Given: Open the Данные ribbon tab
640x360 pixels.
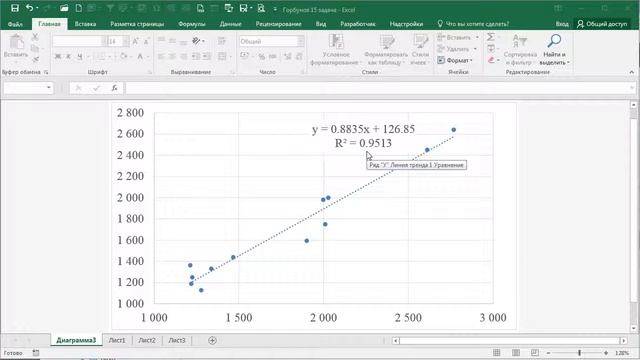Looking at the screenshot, I should (231, 24).
